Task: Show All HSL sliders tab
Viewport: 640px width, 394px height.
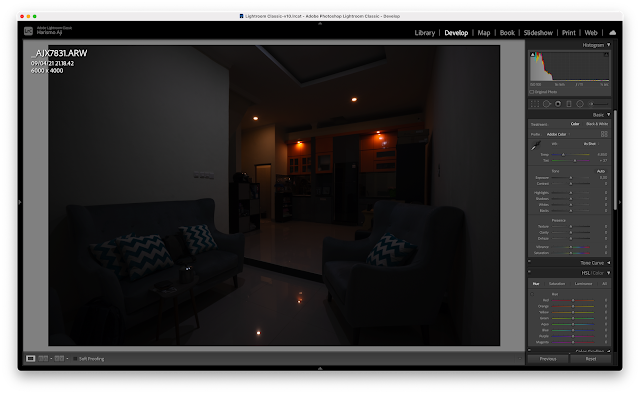Action: tap(604, 284)
